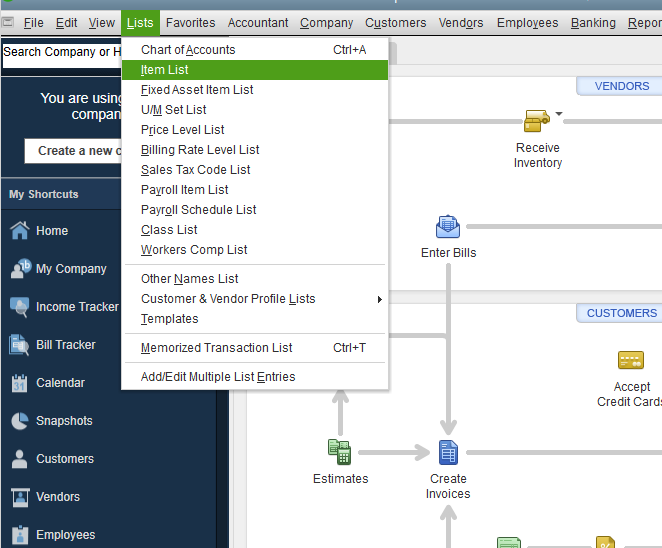Open the Income Tracker shortcut icon
The height and width of the screenshot is (548, 662).
20,307
